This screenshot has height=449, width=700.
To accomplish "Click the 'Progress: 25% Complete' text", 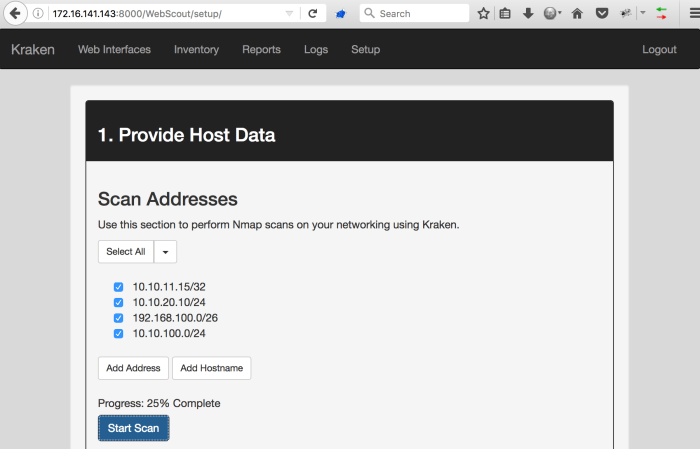I will pyautogui.click(x=159, y=403).
